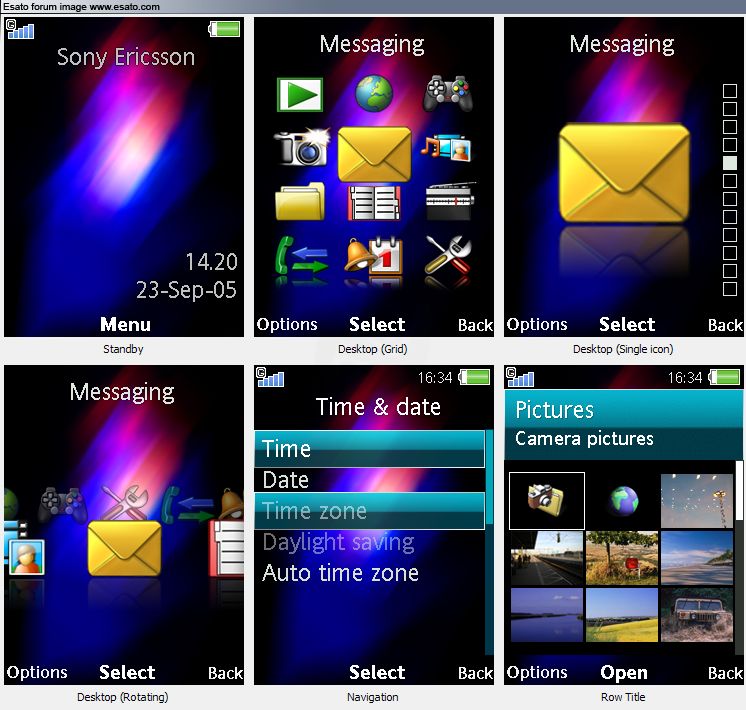Image resolution: width=746 pixels, height=710 pixels.
Task: Tap Select softkey on the Time & date screen
Action: tap(377, 672)
